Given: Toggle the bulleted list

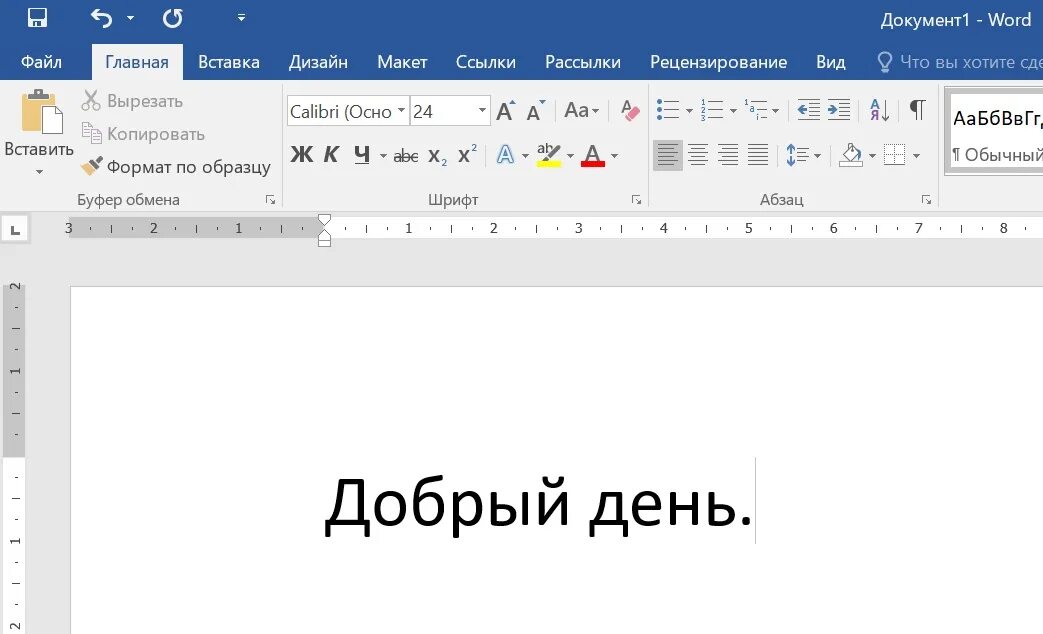Looking at the screenshot, I should 669,110.
